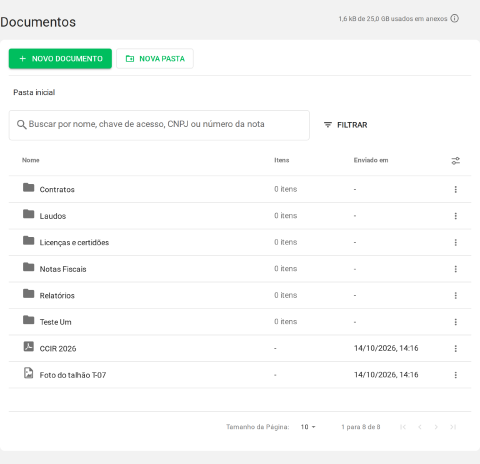Open the FILTRAR filter options

point(346,125)
